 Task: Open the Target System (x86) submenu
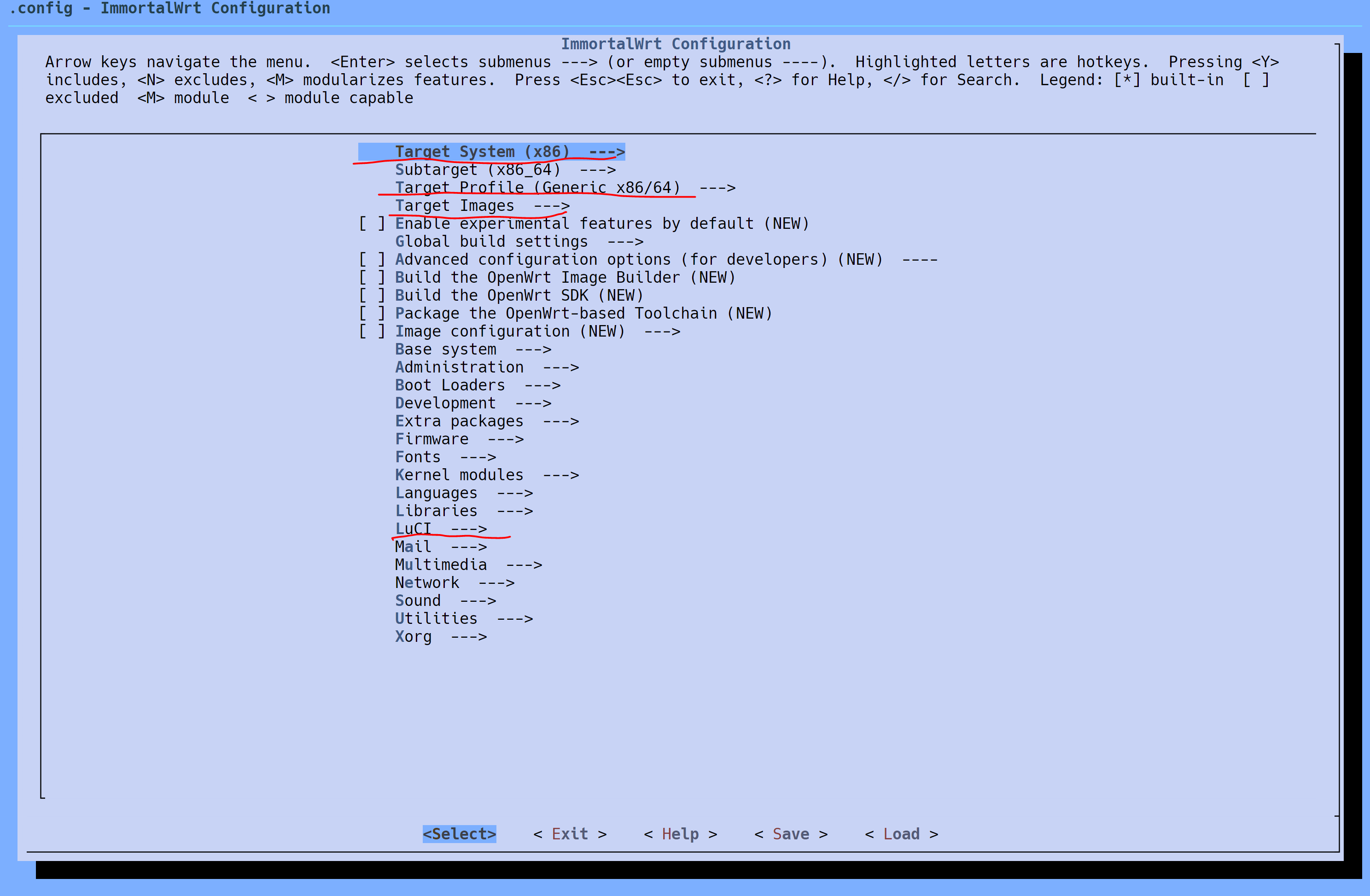[x=492, y=152]
